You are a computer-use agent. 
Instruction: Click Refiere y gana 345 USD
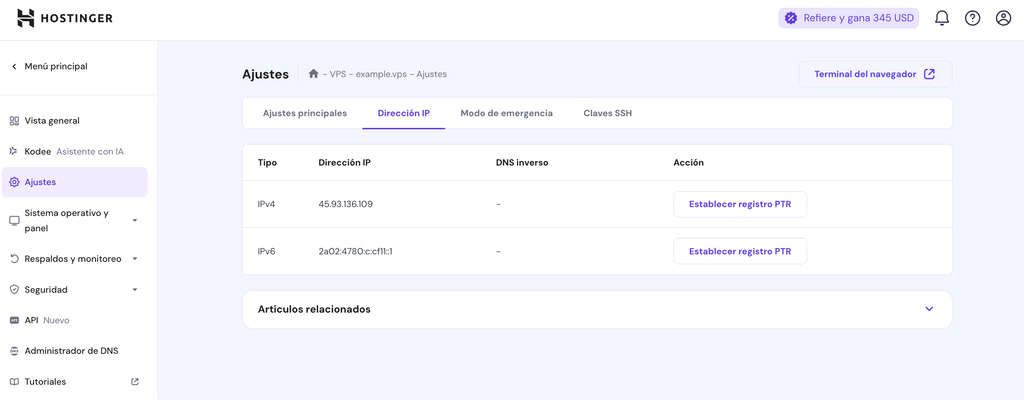pyautogui.click(x=848, y=18)
